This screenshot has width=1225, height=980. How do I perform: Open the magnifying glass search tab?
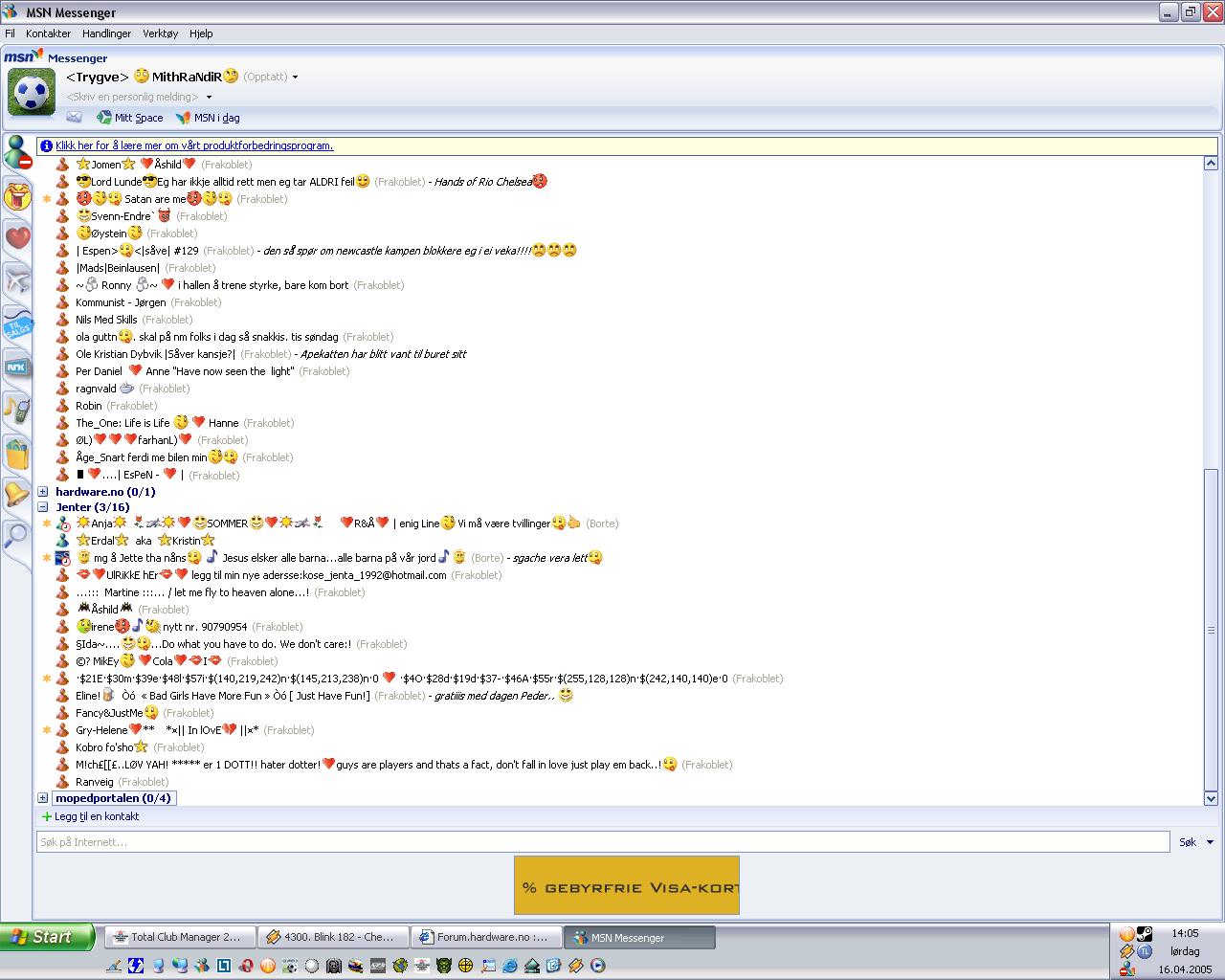17,536
